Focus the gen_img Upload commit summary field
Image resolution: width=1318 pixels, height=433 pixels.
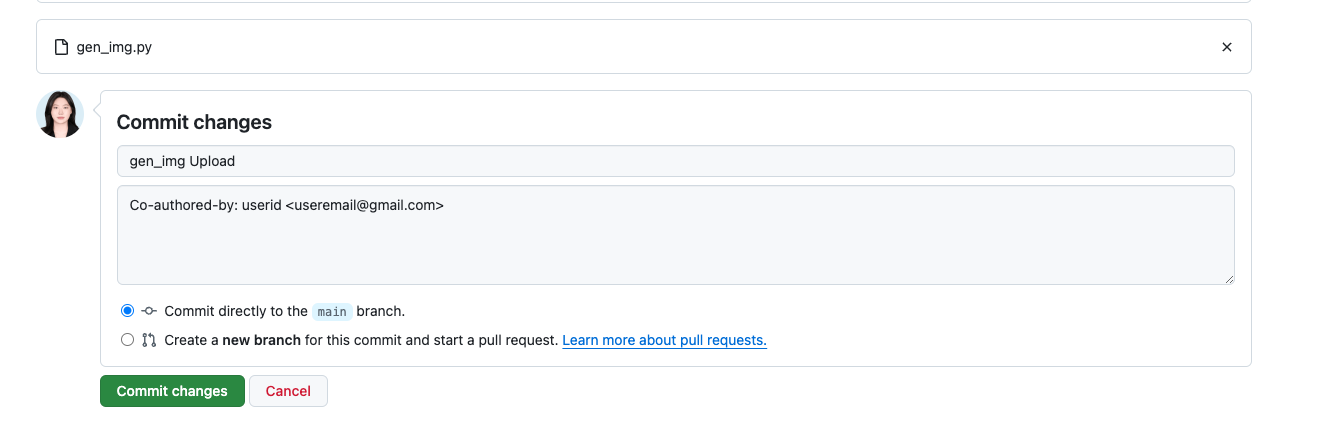tap(675, 161)
